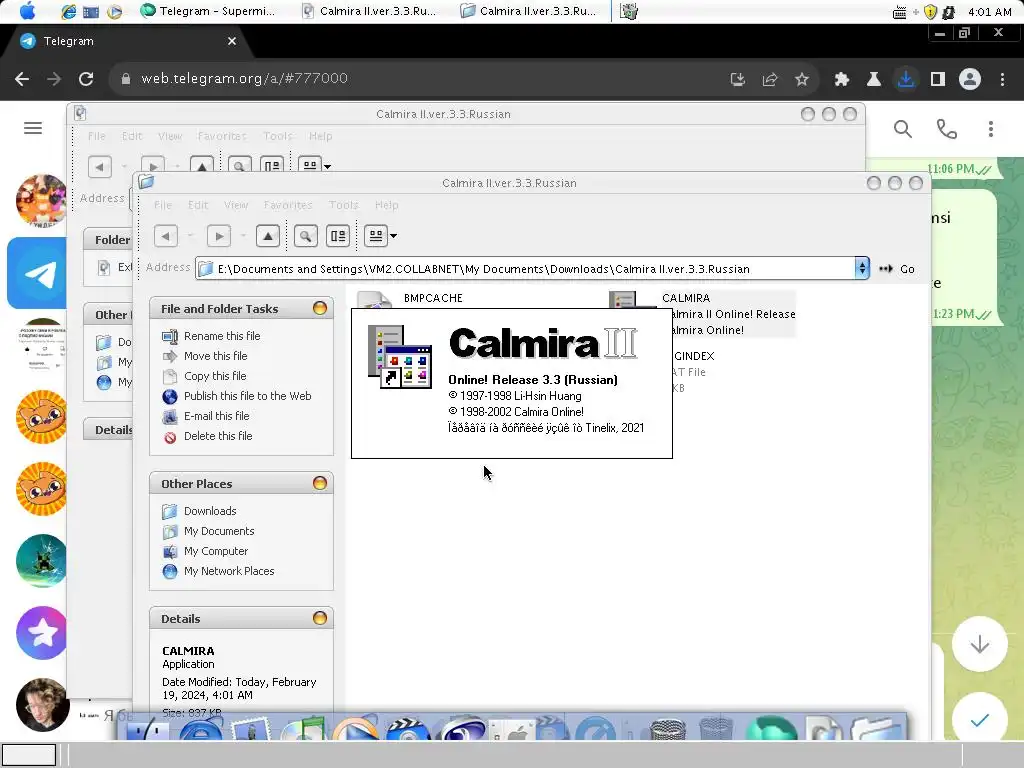Reload the Chrome page
This screenshot has width=1024, height=768.
point(86,78)
